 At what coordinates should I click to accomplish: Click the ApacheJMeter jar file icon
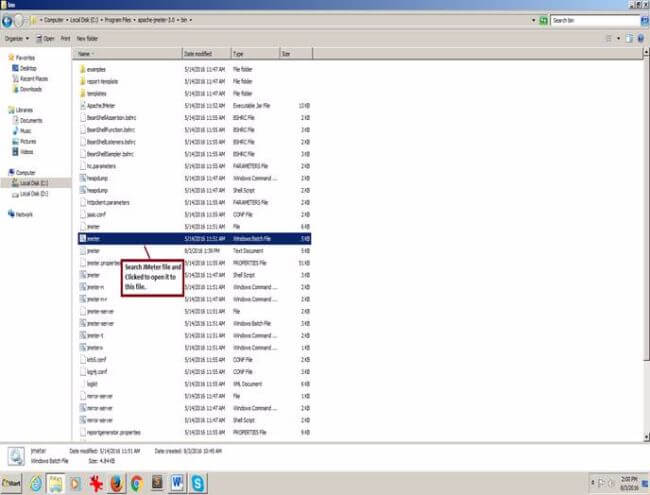(82, 106)
